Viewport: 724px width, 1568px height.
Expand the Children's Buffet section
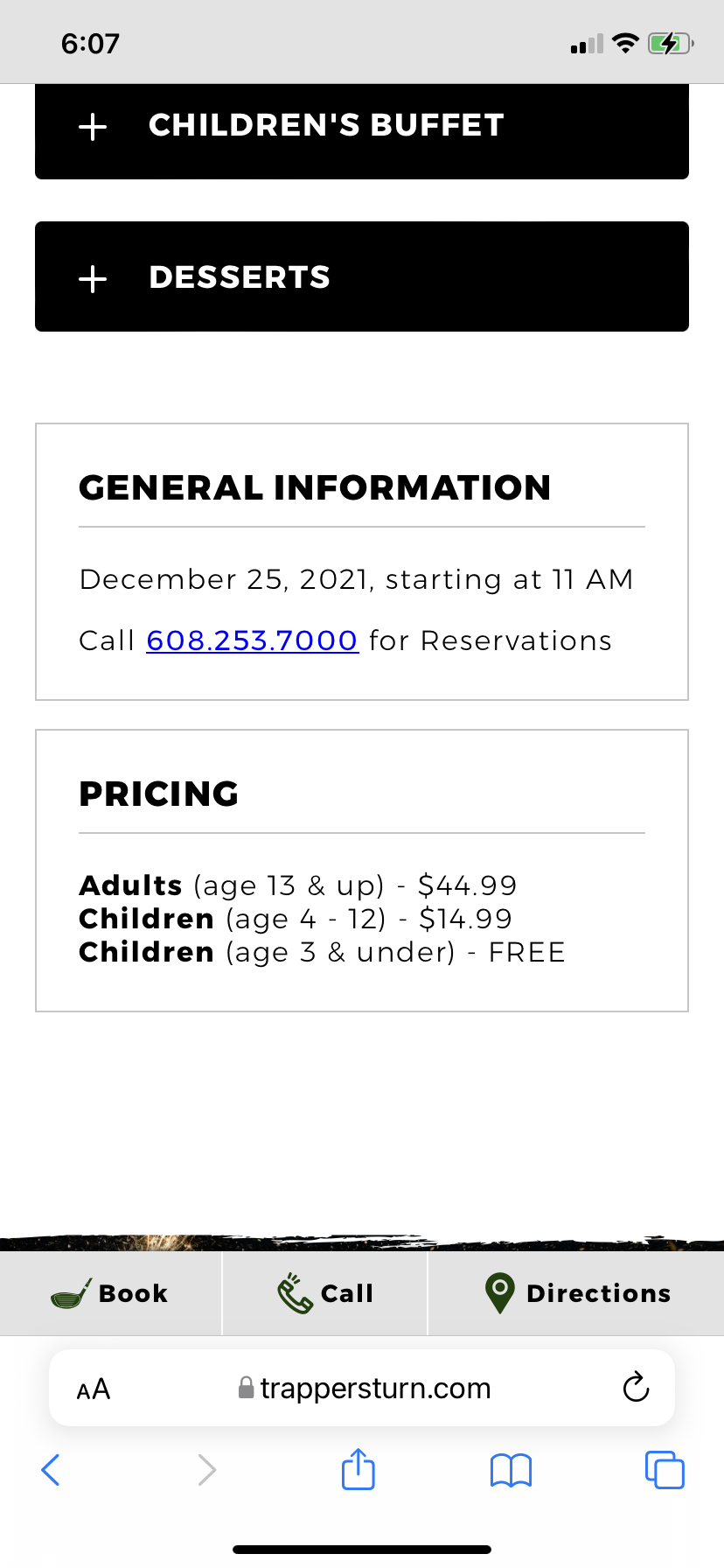pos(326,125)
